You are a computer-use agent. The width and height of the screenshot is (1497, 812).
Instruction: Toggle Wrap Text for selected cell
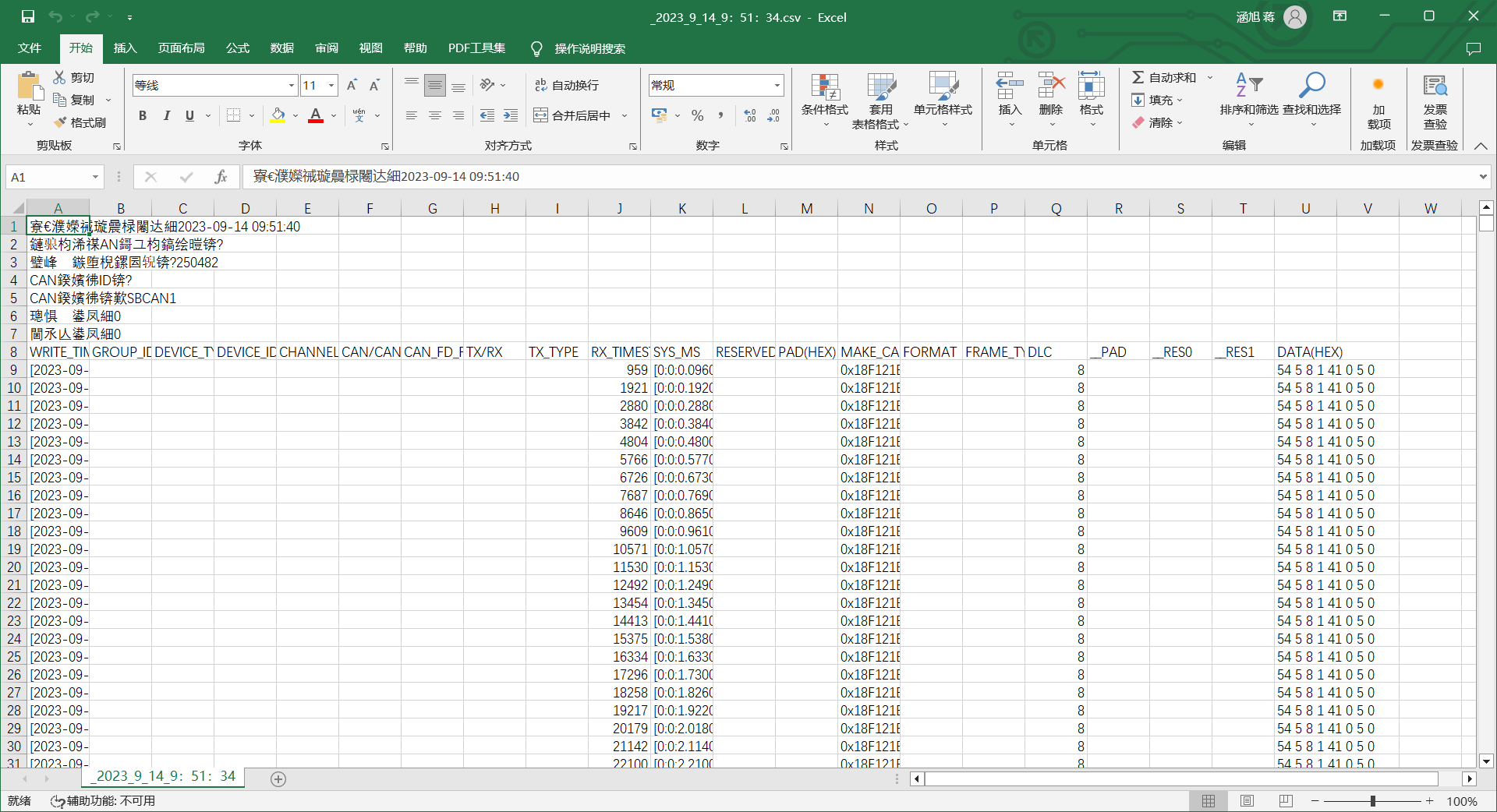567,85
